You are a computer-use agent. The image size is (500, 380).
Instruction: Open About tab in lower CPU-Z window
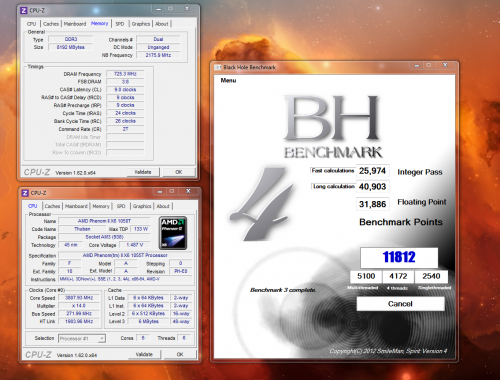[163, 206]
